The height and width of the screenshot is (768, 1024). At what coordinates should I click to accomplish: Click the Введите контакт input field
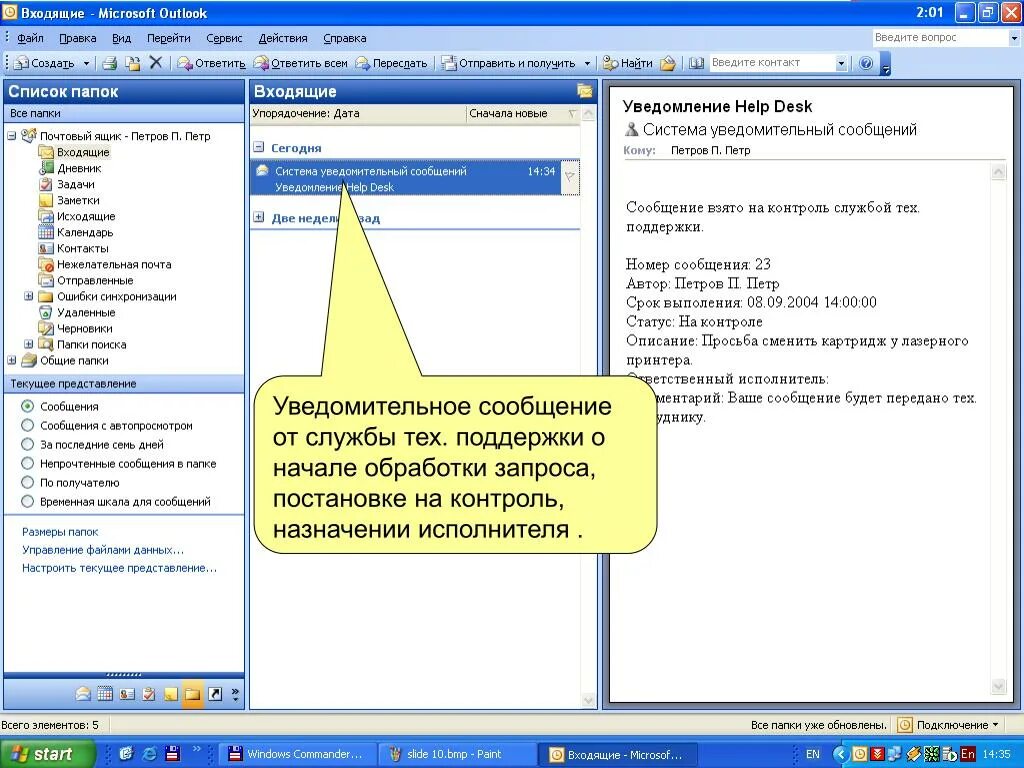772,63
